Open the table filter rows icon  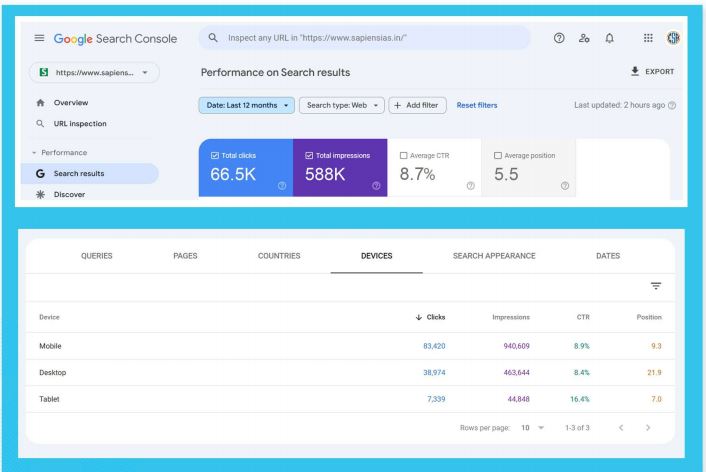click(656, 286)
